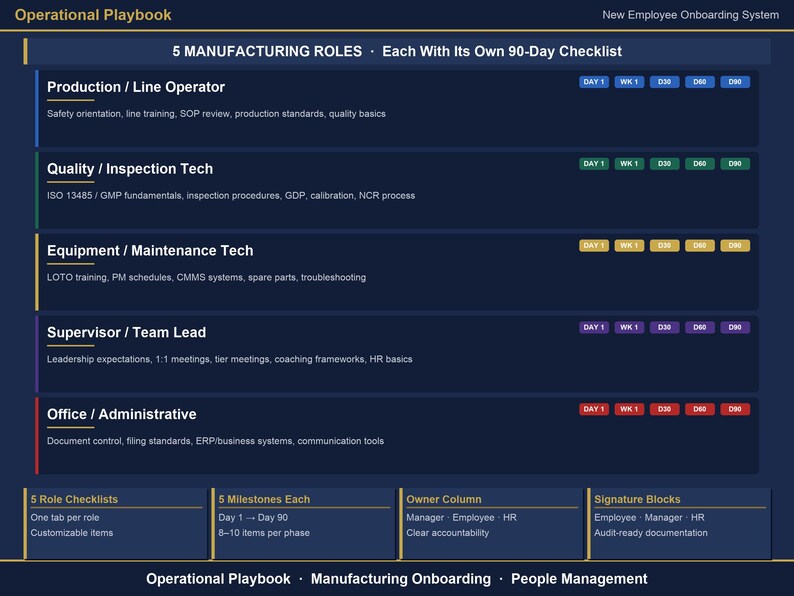
Task: Click the Office / Administrative heading
Action: coord(122,414)
